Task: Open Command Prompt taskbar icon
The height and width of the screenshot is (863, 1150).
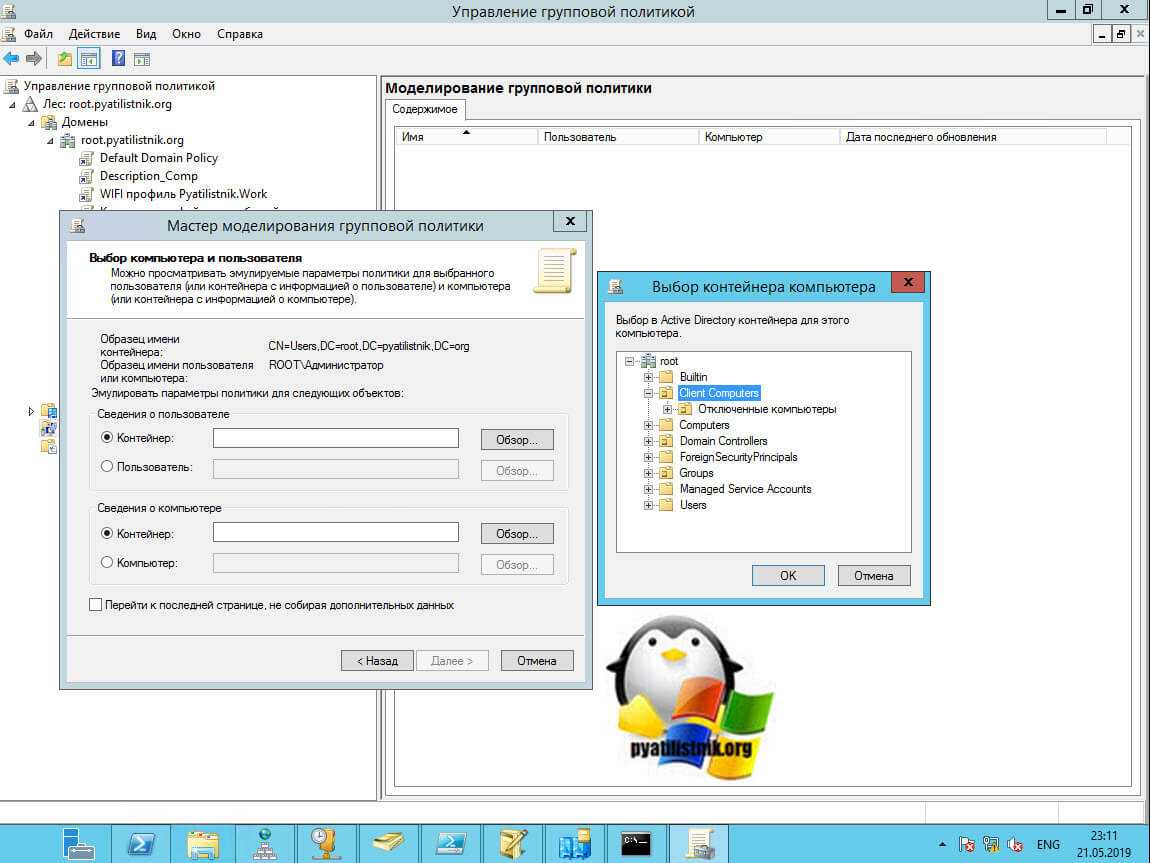Action: pyautogui.click(x=636, y=843)
